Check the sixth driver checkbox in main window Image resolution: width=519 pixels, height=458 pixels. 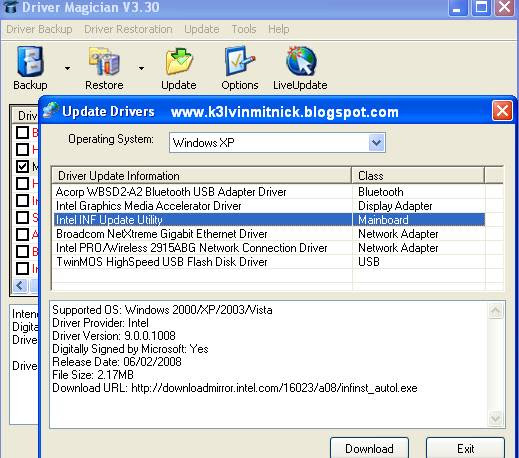click(22, 217)
